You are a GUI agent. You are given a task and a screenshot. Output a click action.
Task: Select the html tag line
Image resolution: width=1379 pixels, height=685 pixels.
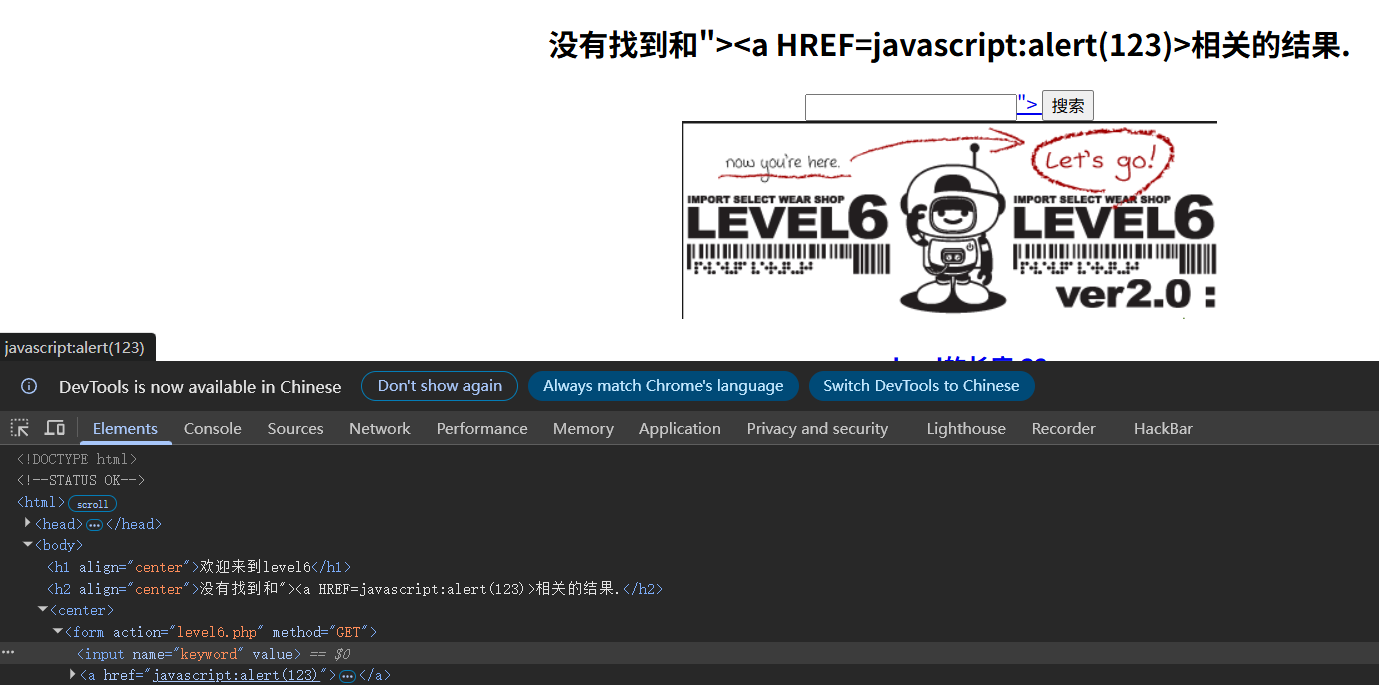(x=41, y=502)
